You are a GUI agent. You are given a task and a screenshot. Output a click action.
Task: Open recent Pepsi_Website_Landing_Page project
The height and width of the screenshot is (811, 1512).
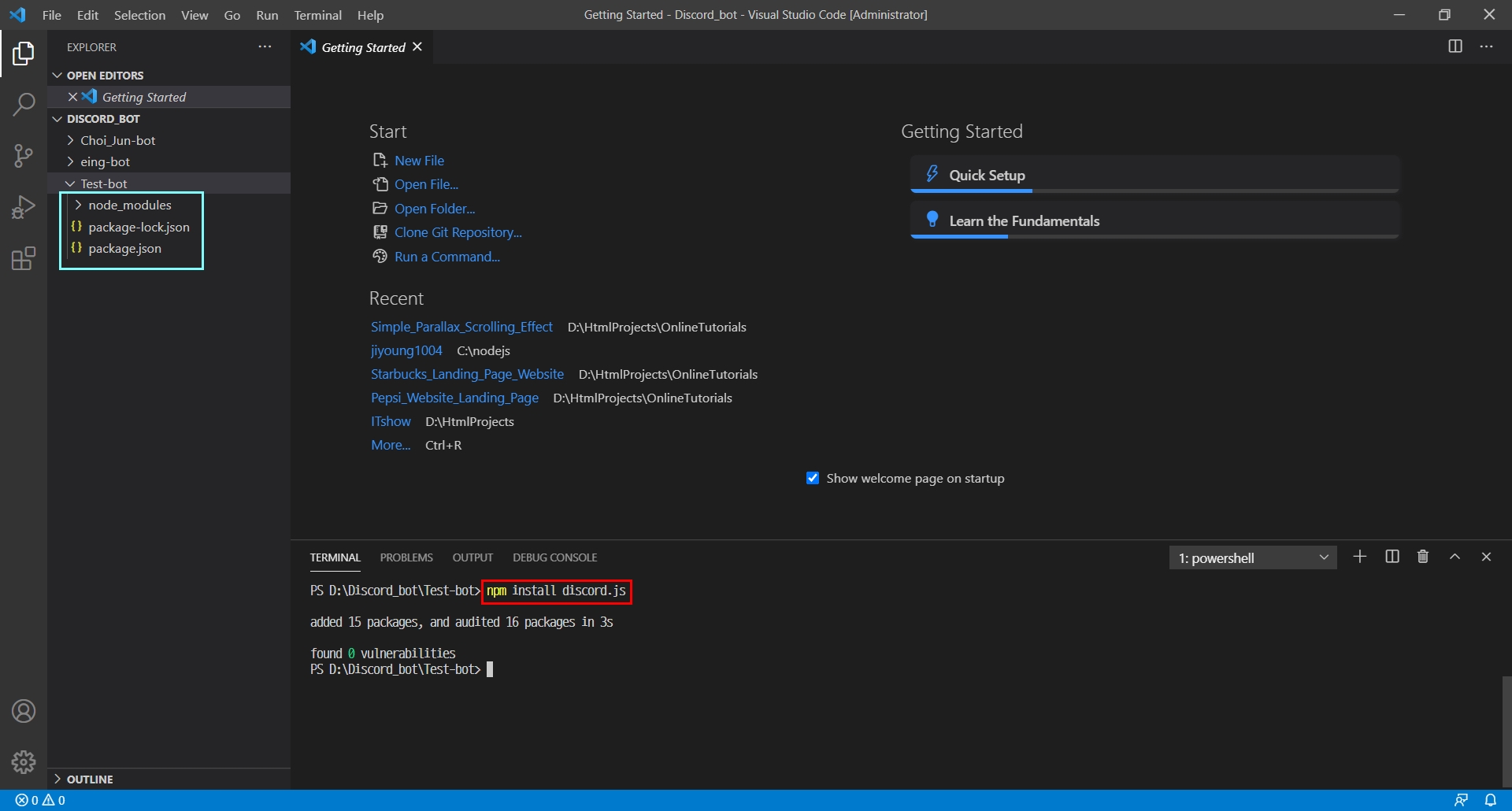[x=454, y=398]
